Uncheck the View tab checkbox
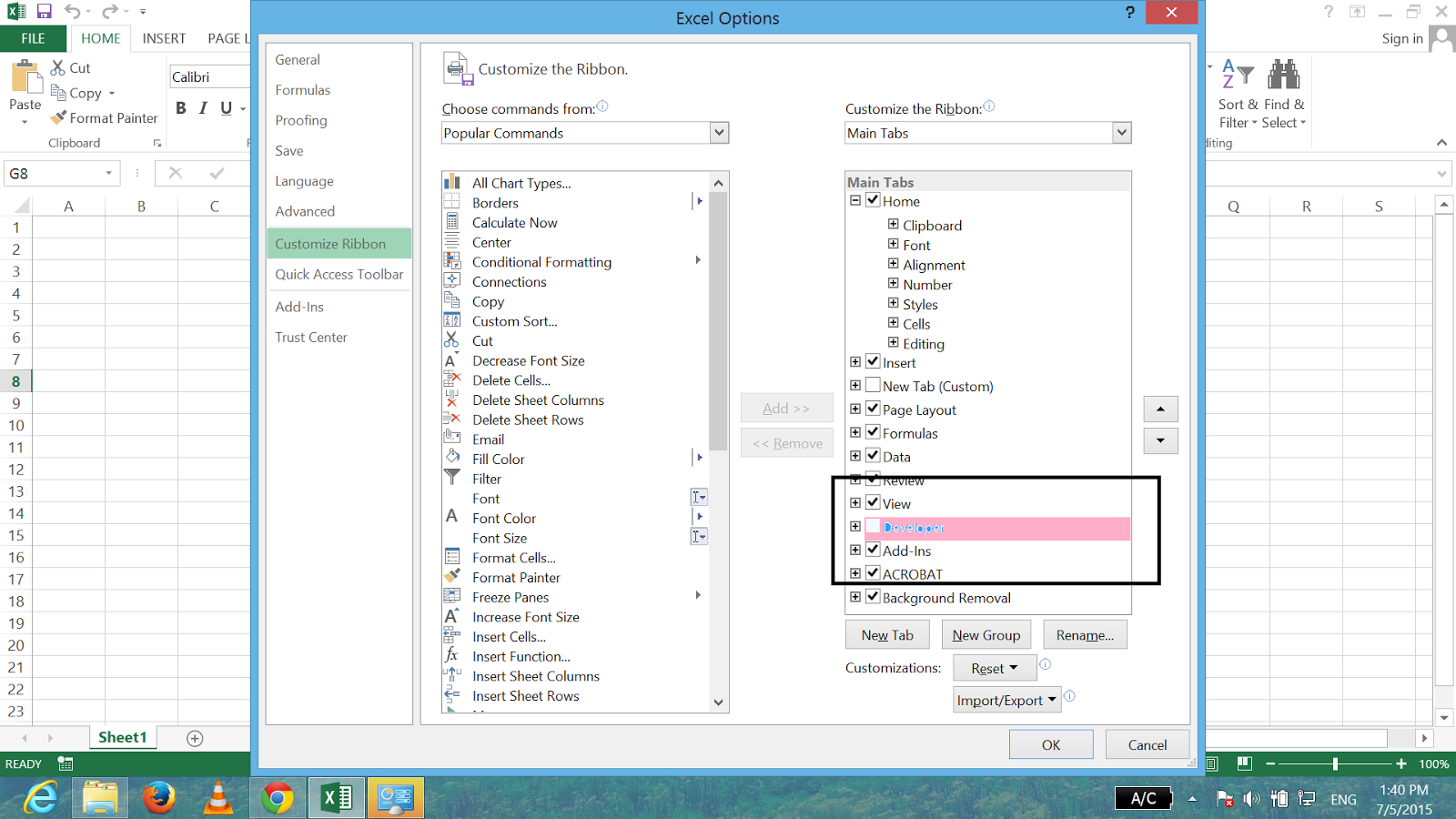 pos(873,502)
